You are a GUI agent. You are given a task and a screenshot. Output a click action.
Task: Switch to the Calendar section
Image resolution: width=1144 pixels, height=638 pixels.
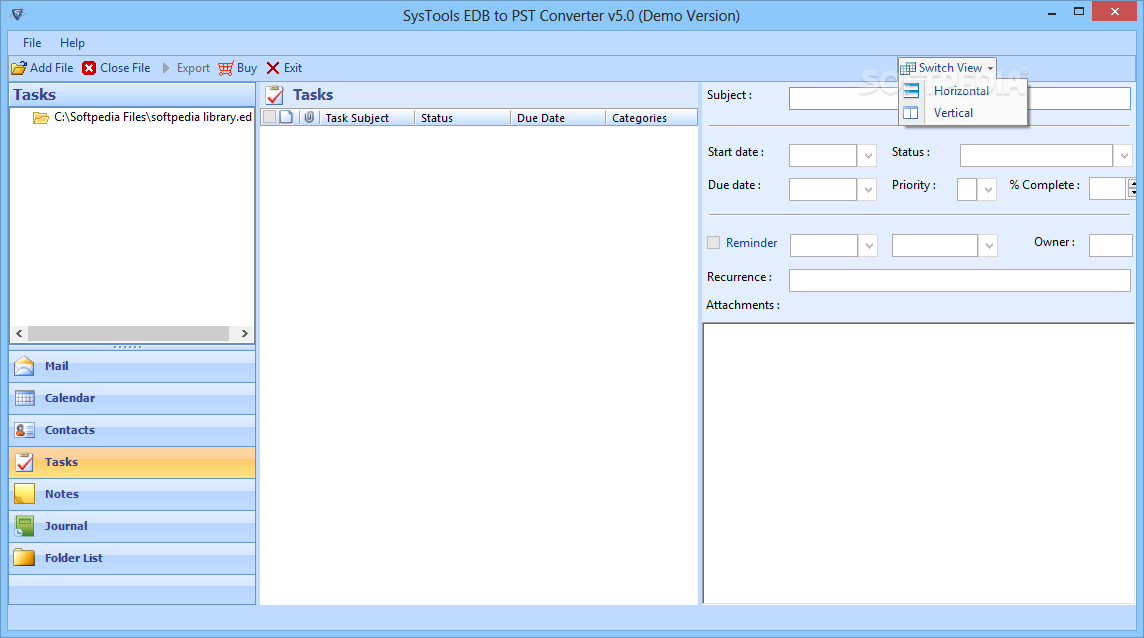pos(132,399)
